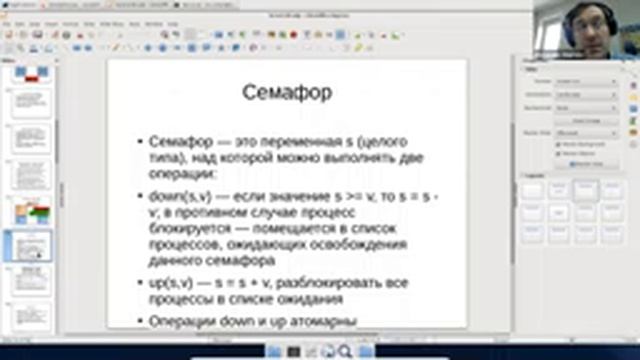Choose the highlighted Title, Content layout thumbnail
This screenshot has width=640, height=360.
click(x=586, y=191)
